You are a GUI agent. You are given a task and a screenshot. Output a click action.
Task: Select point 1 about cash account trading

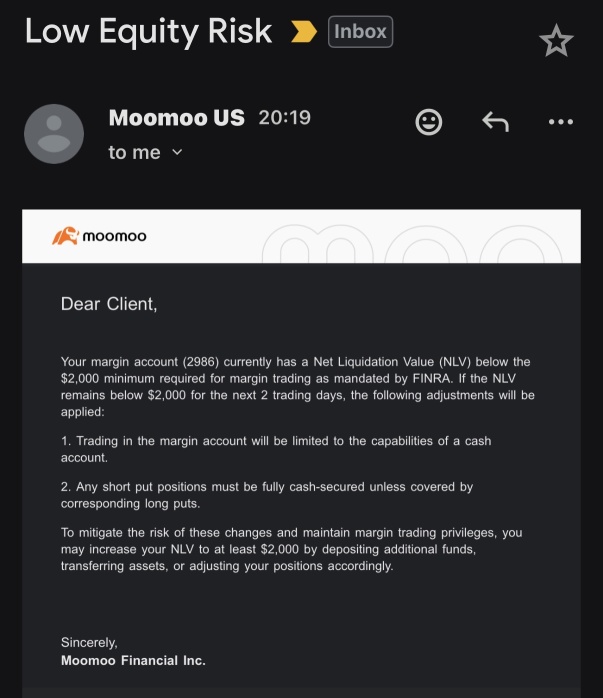[275, 449]
